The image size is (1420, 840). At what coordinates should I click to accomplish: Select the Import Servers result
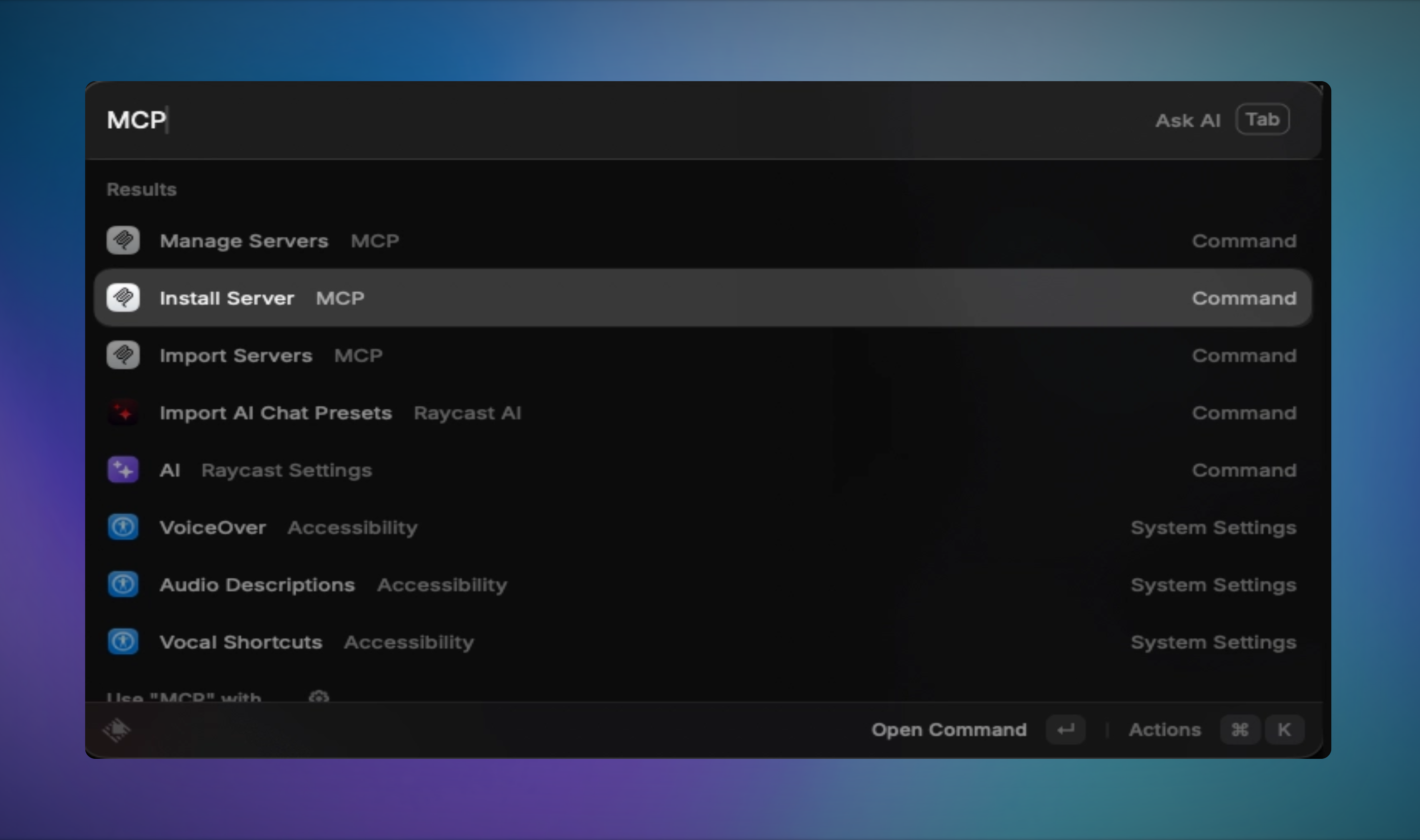click(x=702, y=355)
